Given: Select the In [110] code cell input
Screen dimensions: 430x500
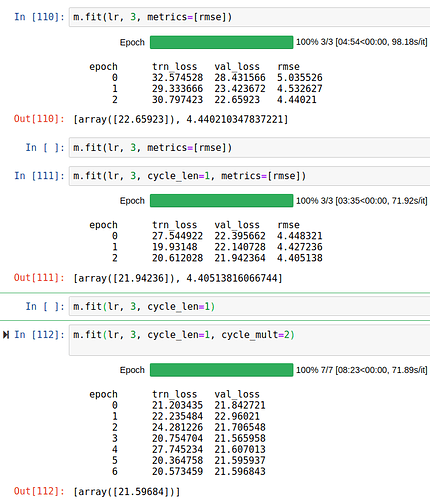Looking at the screenshot, I should tap(249, 17).
